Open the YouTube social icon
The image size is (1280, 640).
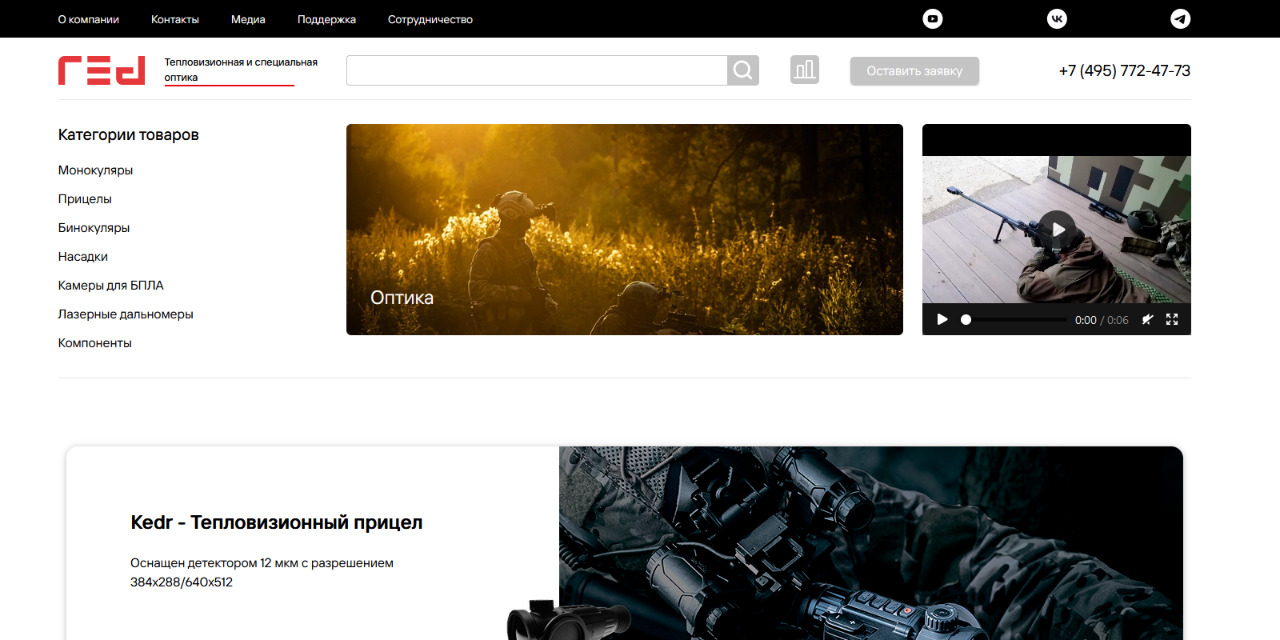coord(932,19)
